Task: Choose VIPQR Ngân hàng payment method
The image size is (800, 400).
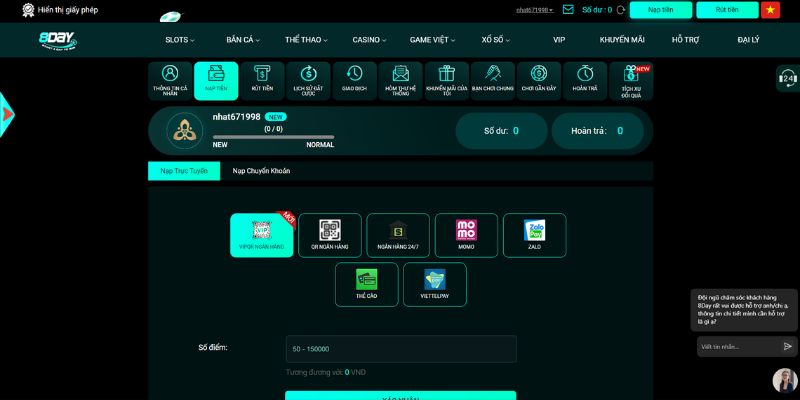Action: click(262, 235)
